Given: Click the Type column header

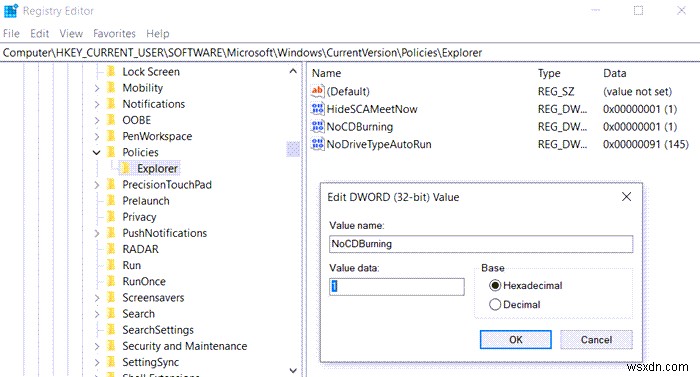Looking at the screenshot, I should point(549,73).
